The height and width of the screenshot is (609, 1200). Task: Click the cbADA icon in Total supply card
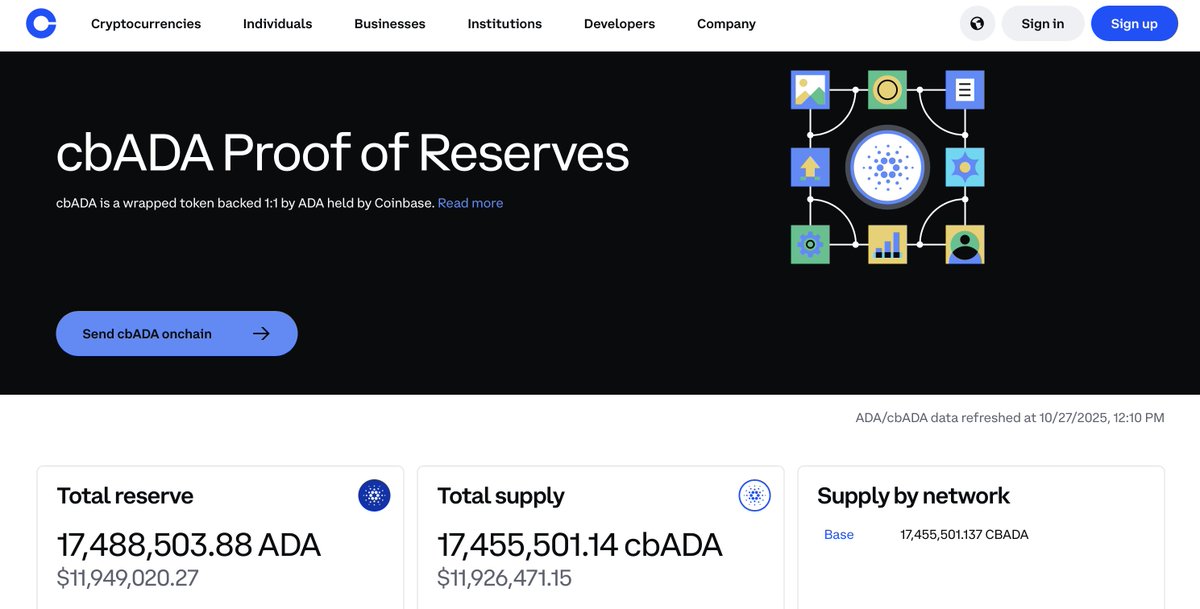755,496
